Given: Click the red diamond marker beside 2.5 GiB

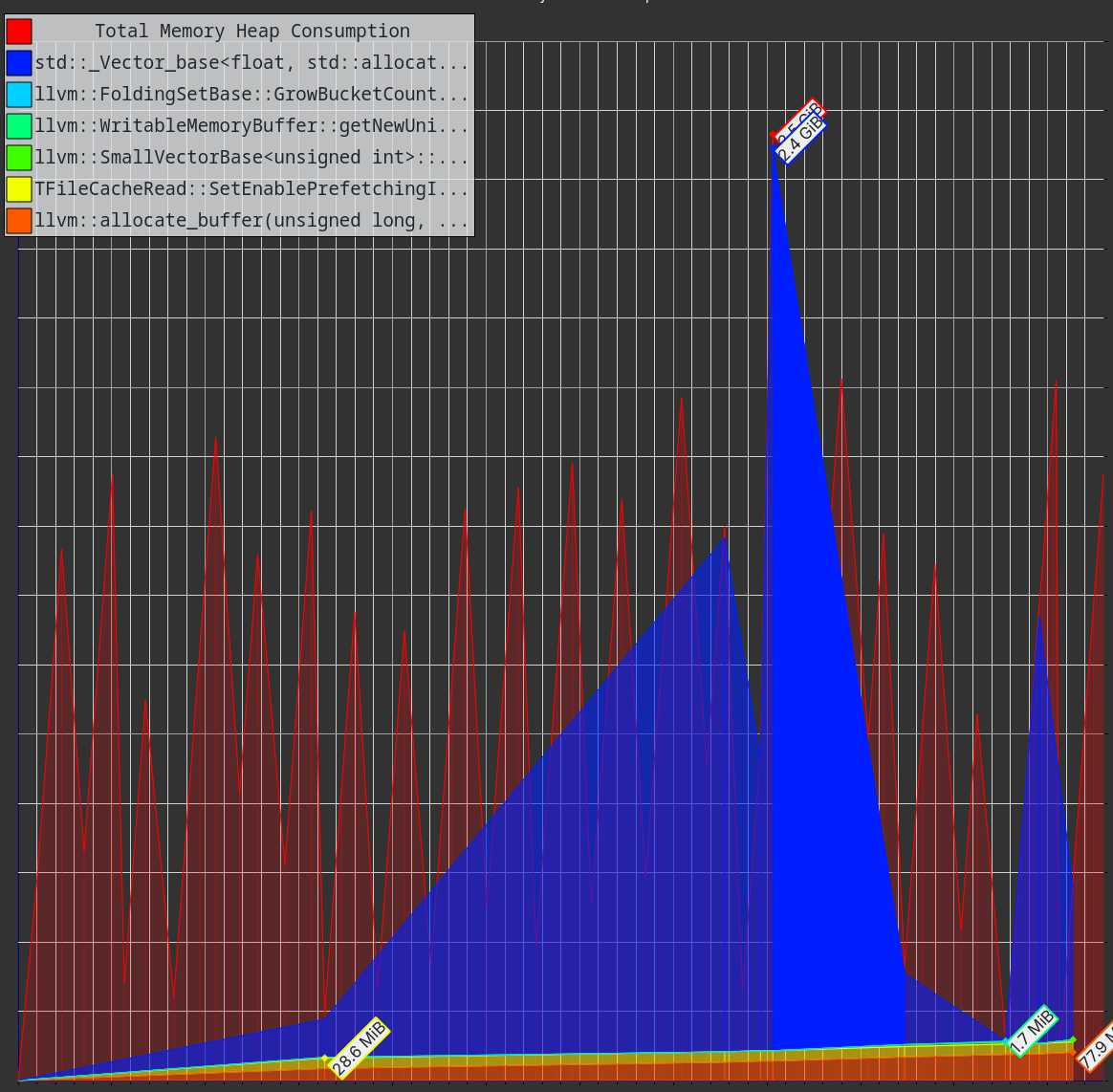Looking at the screenshot, I should (773, 136).
